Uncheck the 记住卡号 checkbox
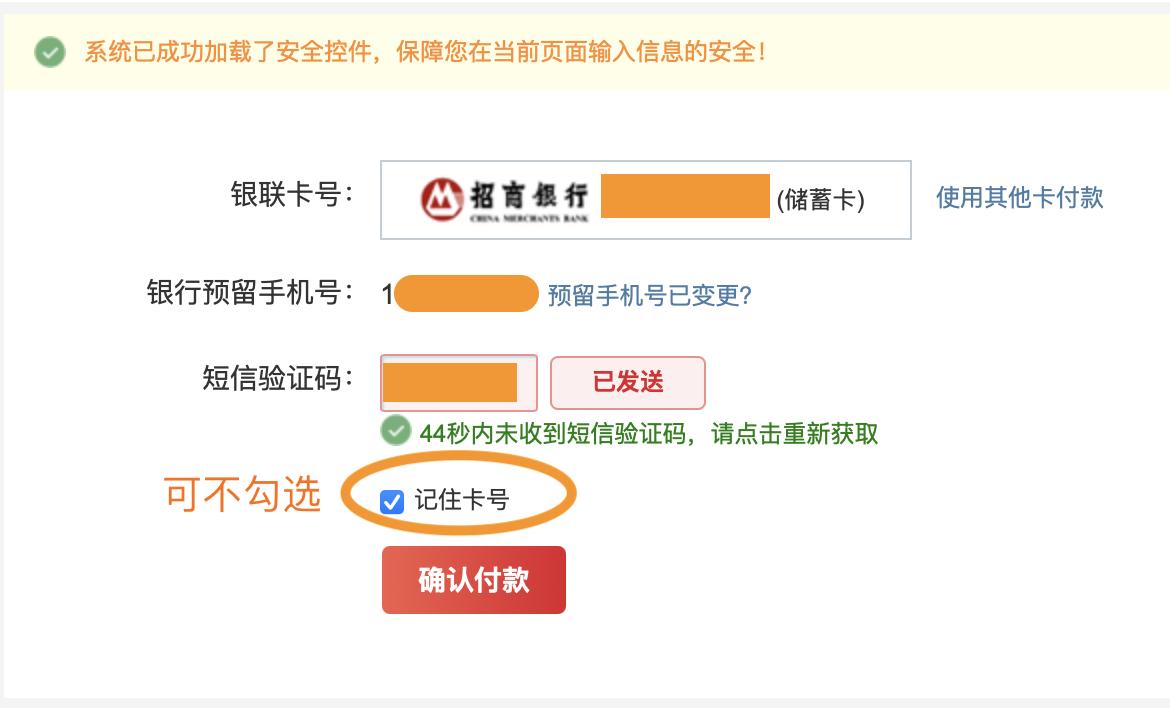 [x=393, y=501]
